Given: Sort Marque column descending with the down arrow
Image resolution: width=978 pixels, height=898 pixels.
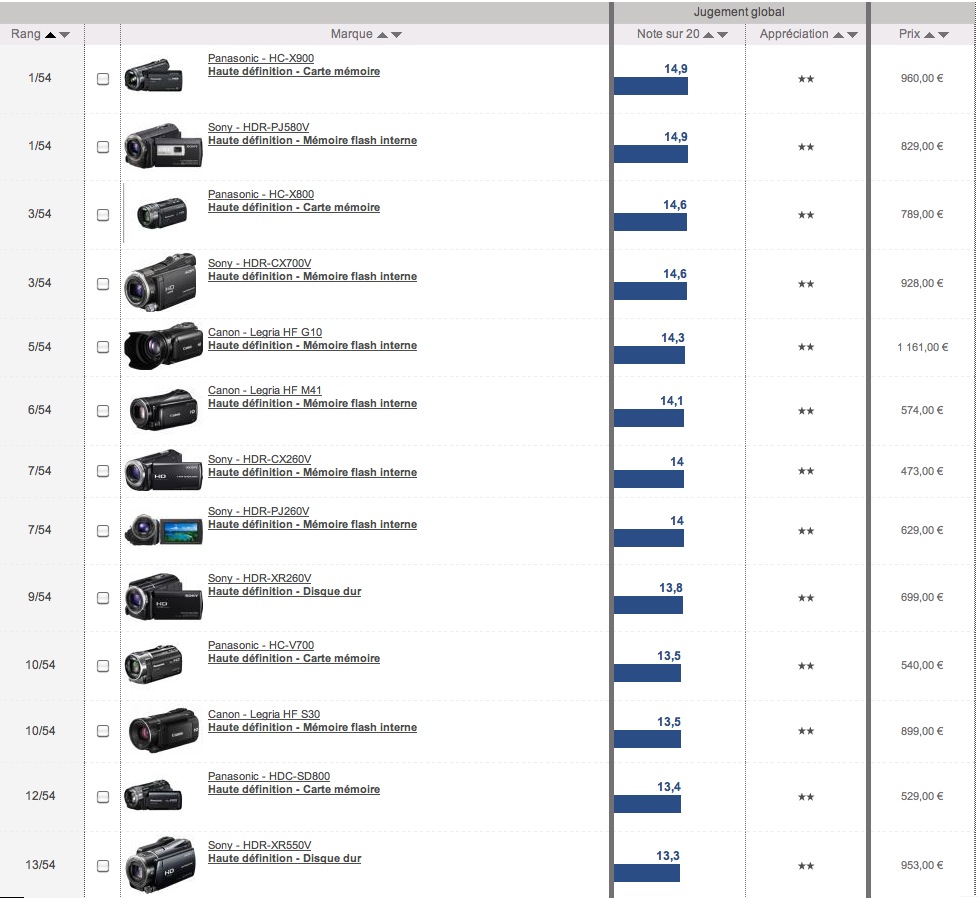Looking at the screenshot, I should tap(396, 35).
